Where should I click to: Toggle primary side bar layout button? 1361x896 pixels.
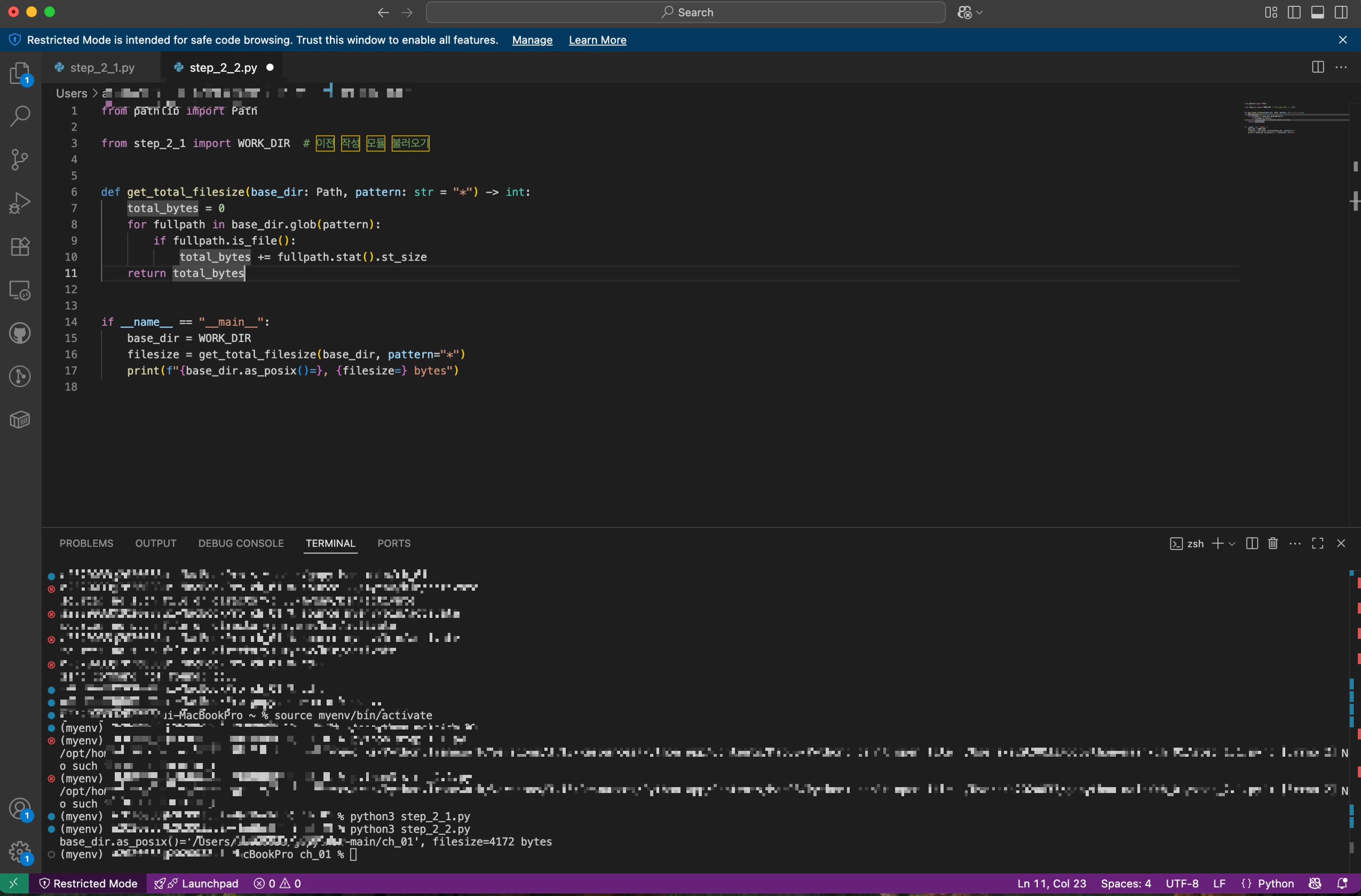pos(1293,13)
